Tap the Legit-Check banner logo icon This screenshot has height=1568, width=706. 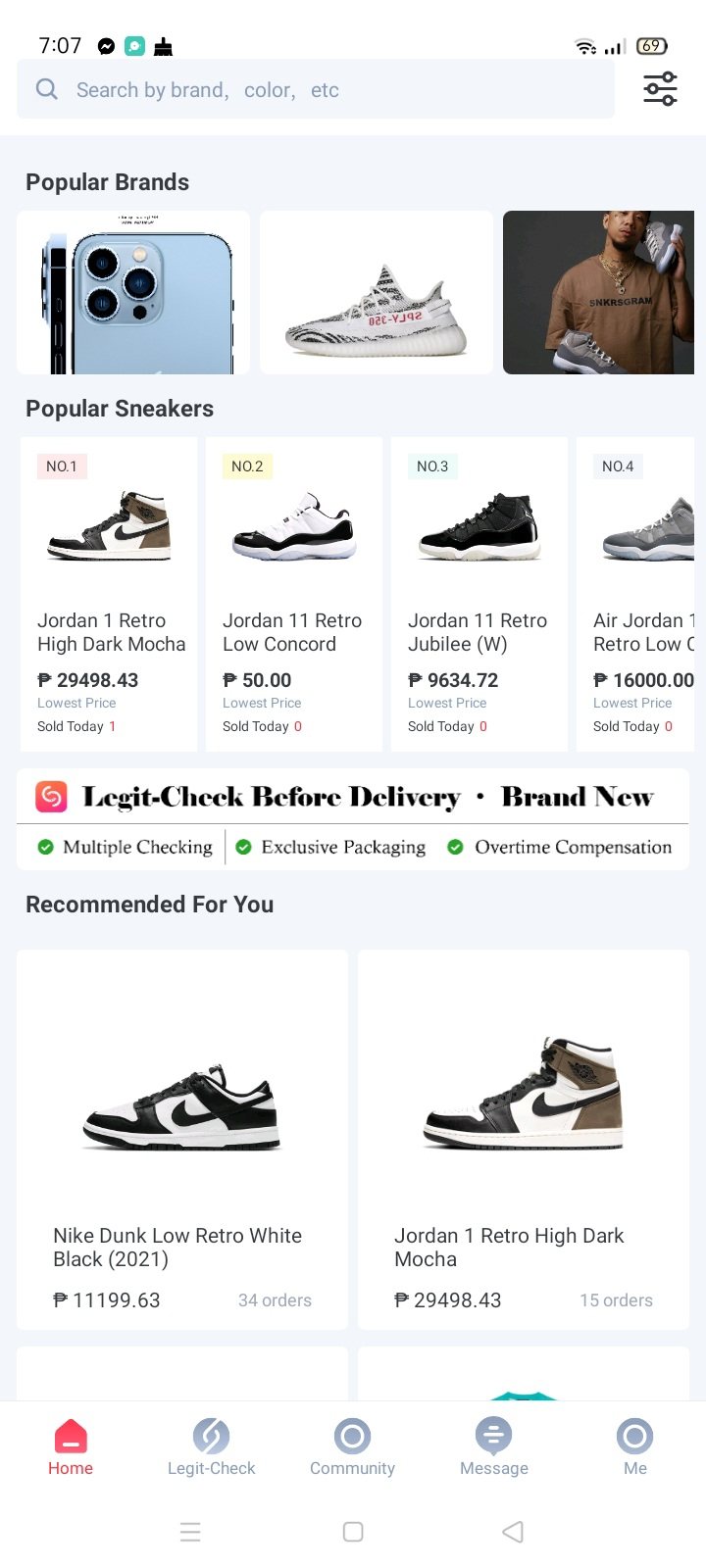pos(51,797)
